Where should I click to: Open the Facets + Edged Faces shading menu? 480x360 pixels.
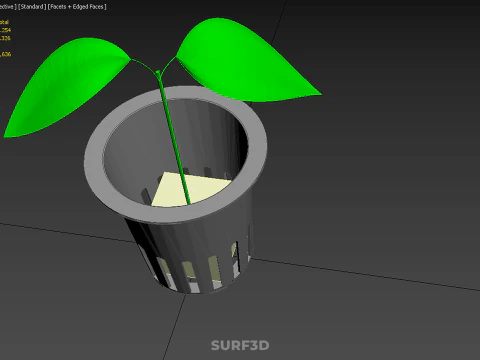tap(77, 6)
